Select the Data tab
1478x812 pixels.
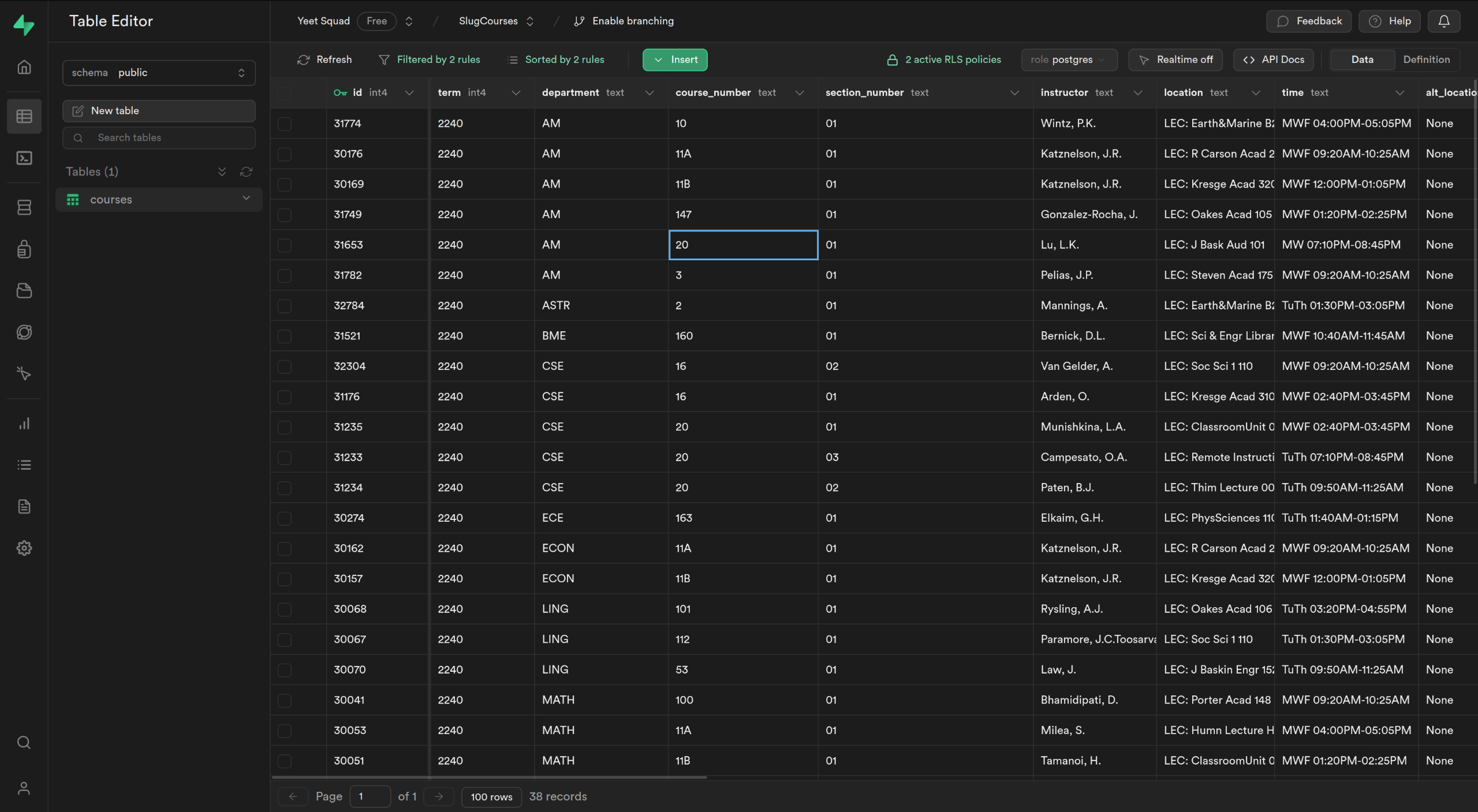pos(1362,60)
